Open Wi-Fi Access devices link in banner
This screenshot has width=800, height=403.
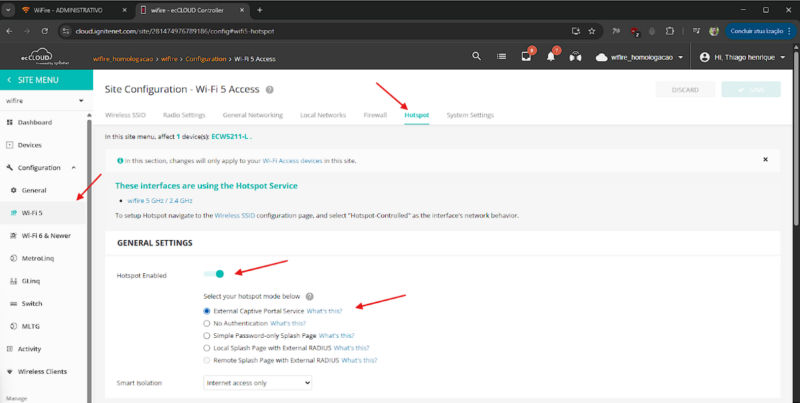click(292, 161)
